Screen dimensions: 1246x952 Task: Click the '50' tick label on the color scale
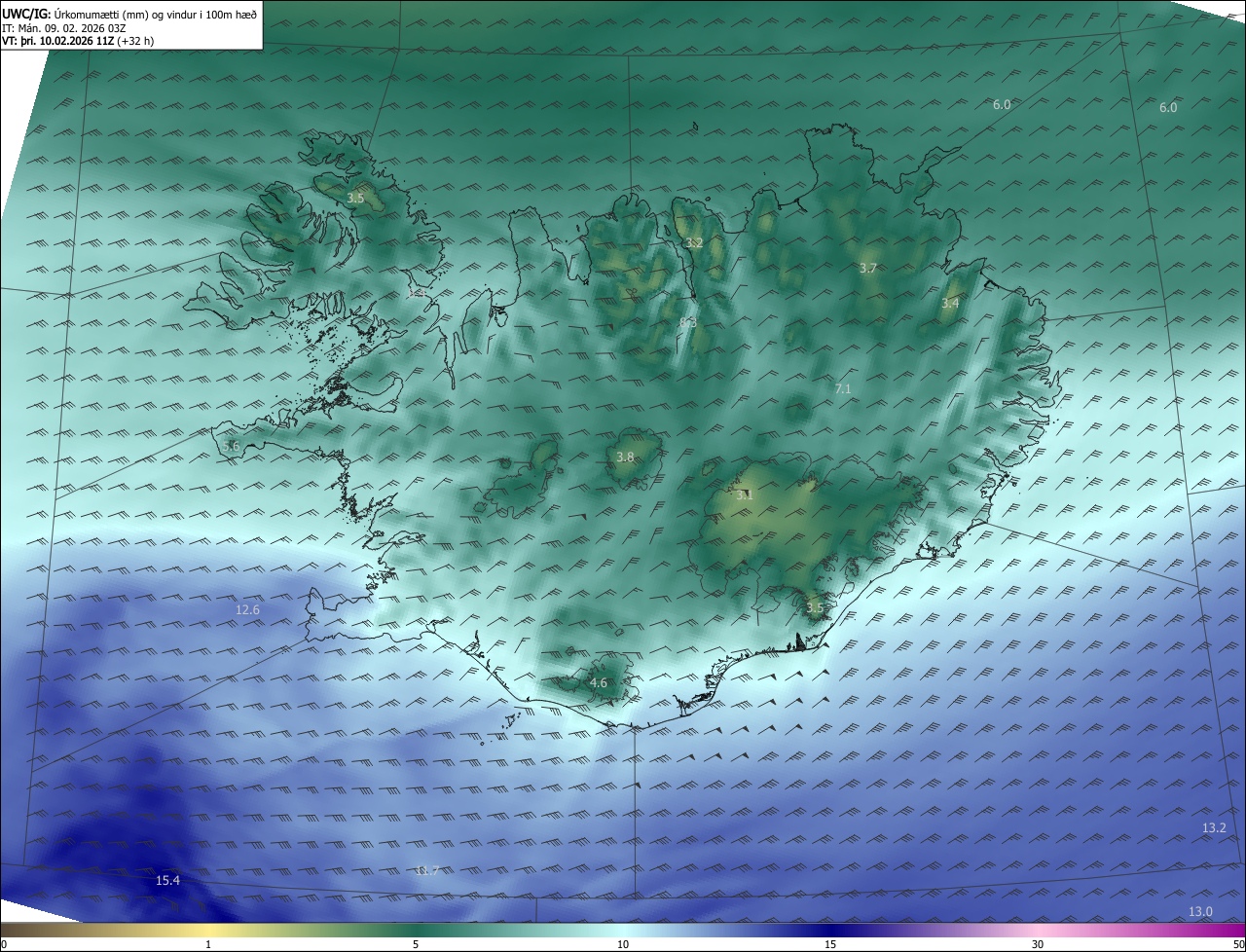(1238, 944)
